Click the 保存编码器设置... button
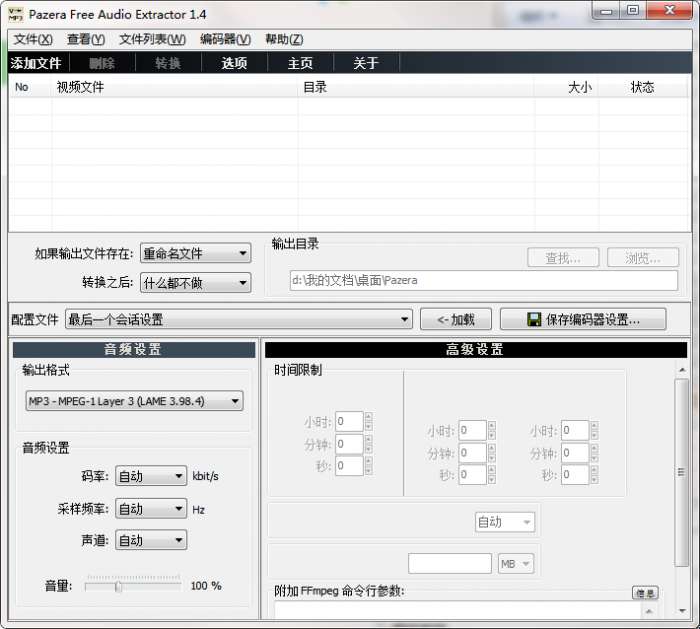Viewport: 700px width, 629px height. [x=583, y=319]
